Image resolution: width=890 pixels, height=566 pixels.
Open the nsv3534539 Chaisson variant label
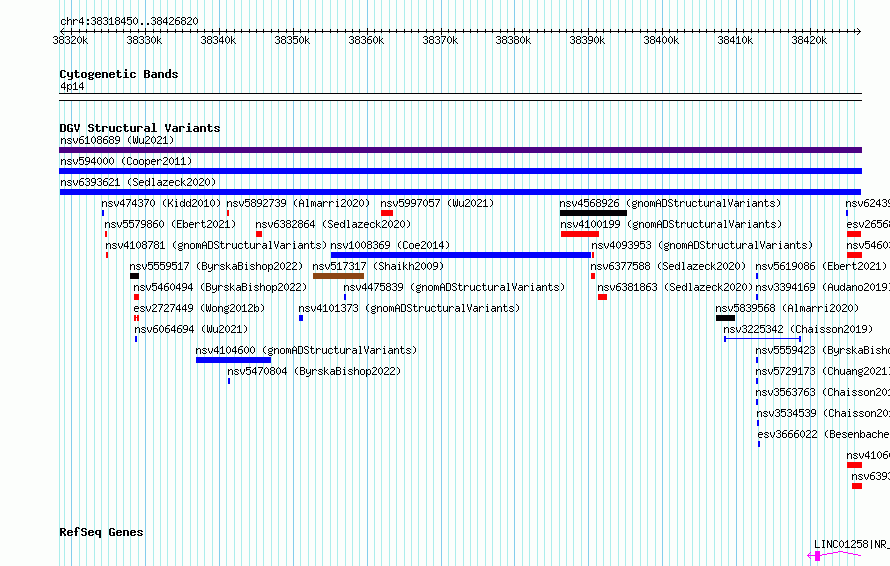pos(823,413)
